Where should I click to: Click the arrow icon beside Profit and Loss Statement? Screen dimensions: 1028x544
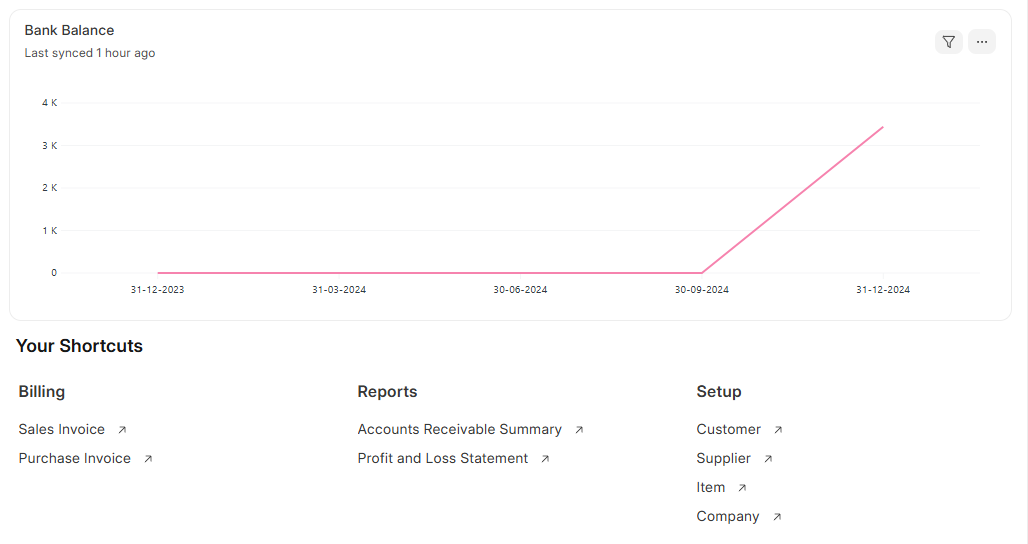point(545,459)
